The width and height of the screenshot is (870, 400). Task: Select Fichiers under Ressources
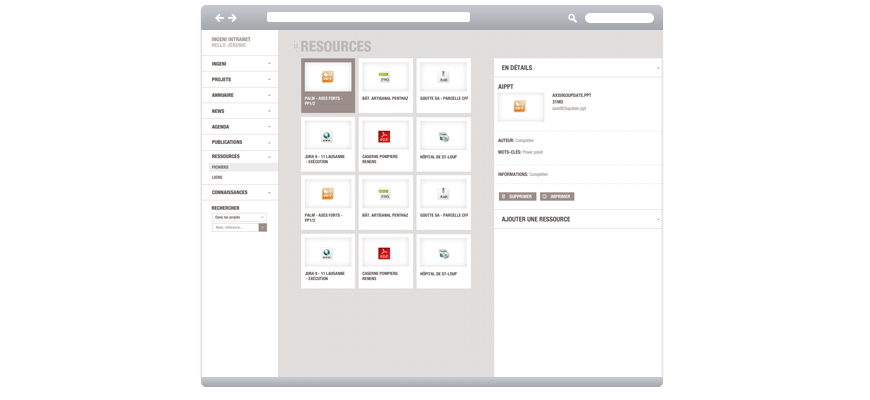pos(221,167)
